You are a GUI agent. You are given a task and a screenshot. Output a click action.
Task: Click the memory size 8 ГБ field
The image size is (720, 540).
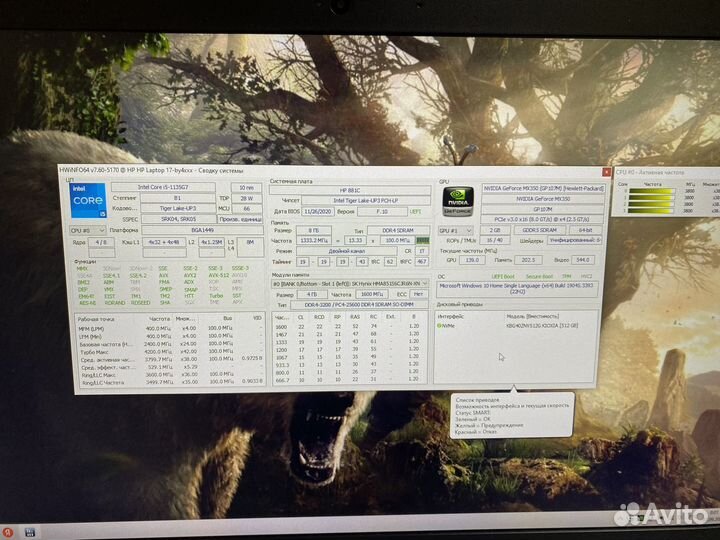(313, 231)
